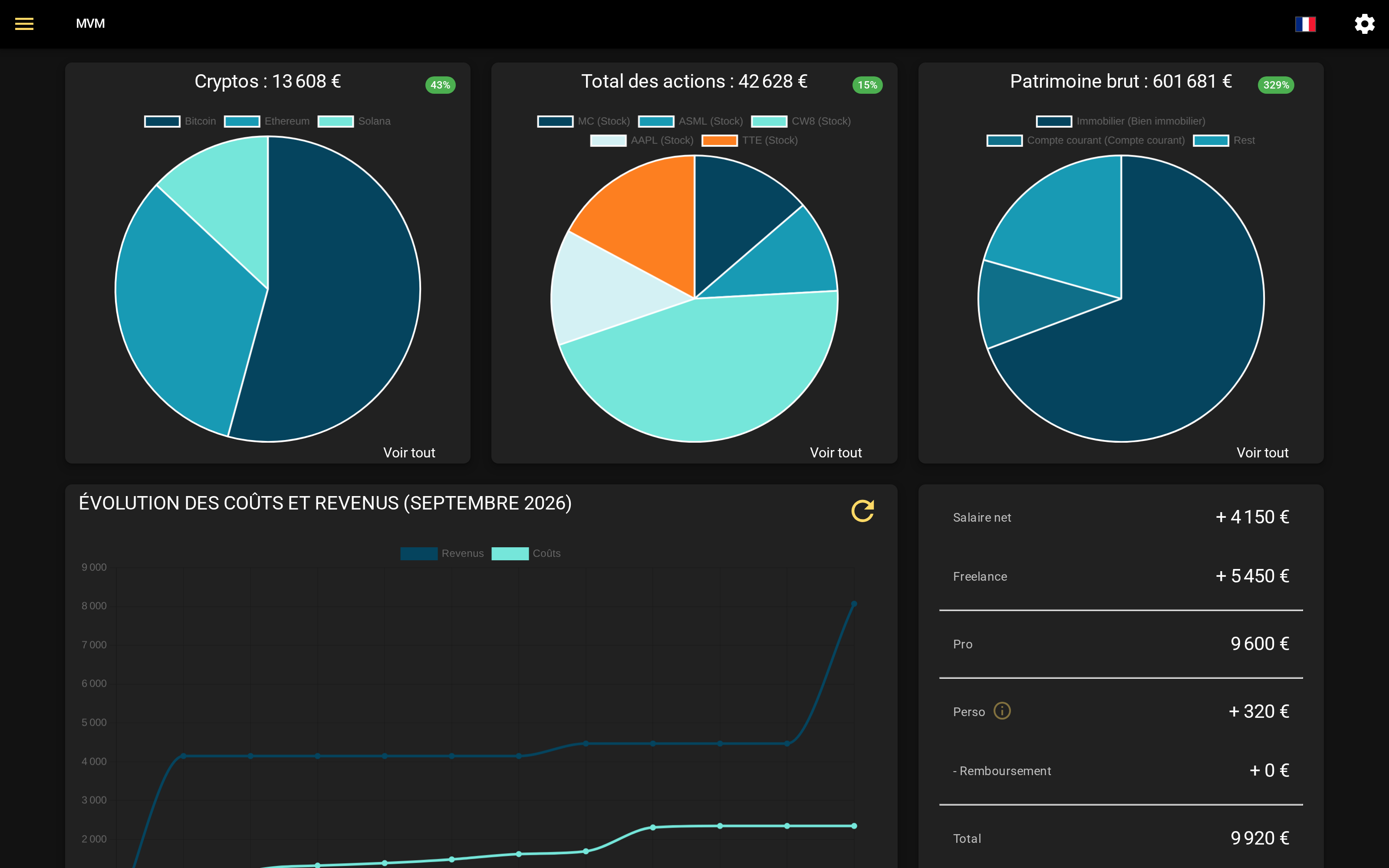Switch language via the French flag

1305,24
